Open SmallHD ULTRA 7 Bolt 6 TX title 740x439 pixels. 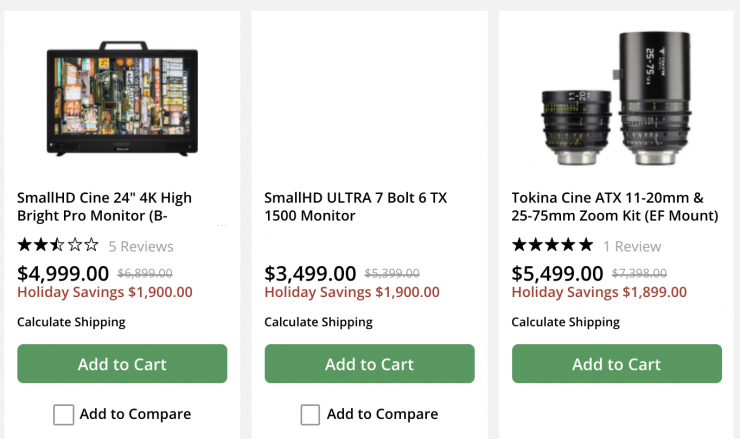click(x=355, y=206)
